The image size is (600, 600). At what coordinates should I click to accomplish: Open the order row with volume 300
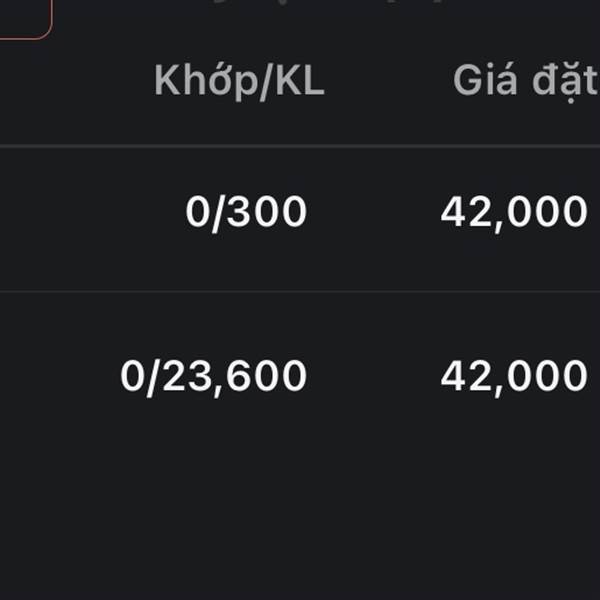pos(300,218)
